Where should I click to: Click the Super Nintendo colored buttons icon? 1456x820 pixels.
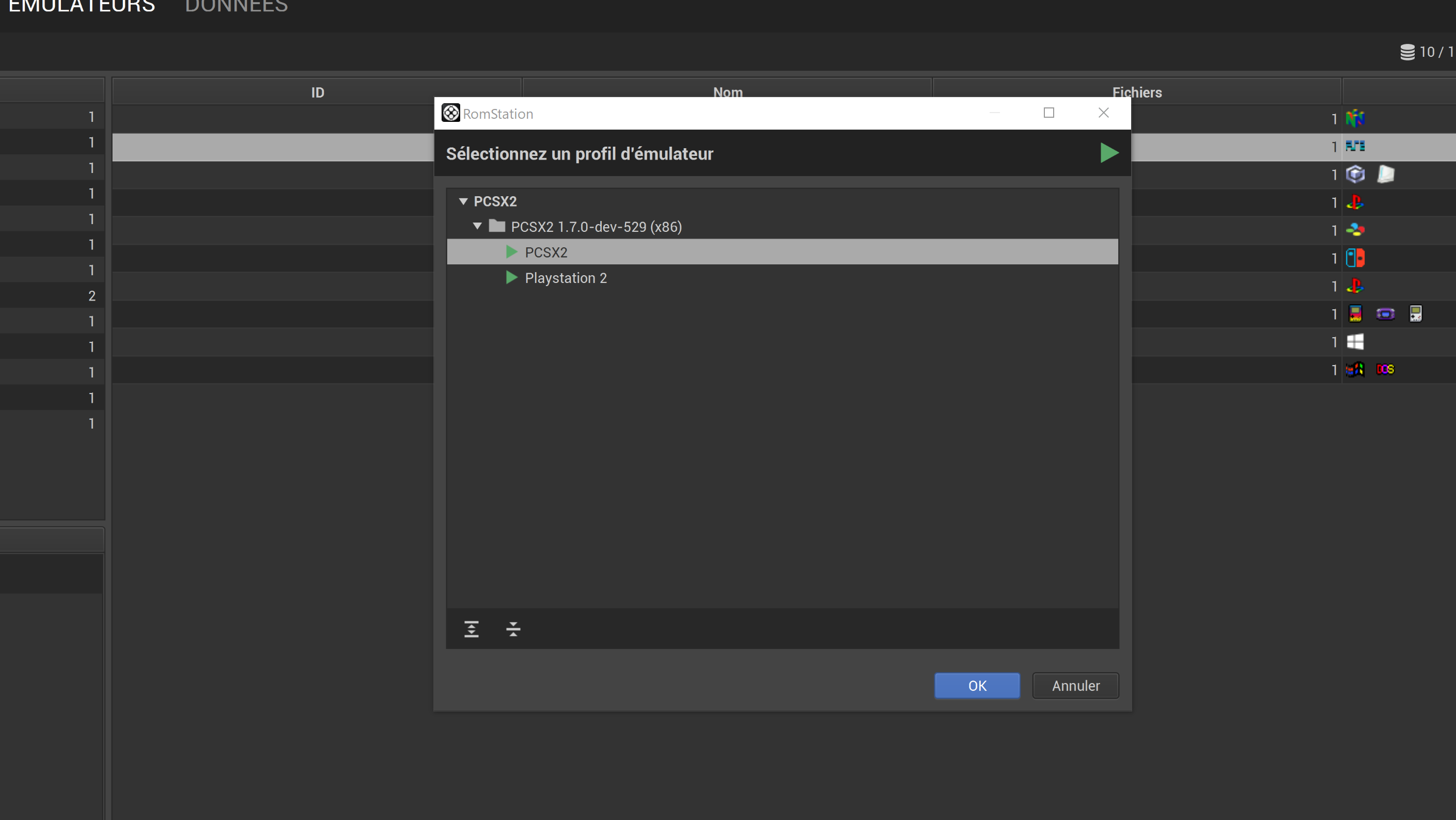1355,230
